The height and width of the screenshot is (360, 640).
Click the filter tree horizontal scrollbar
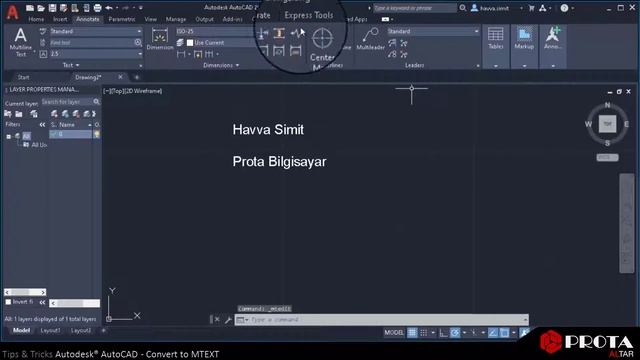click(x=25, y=292)
